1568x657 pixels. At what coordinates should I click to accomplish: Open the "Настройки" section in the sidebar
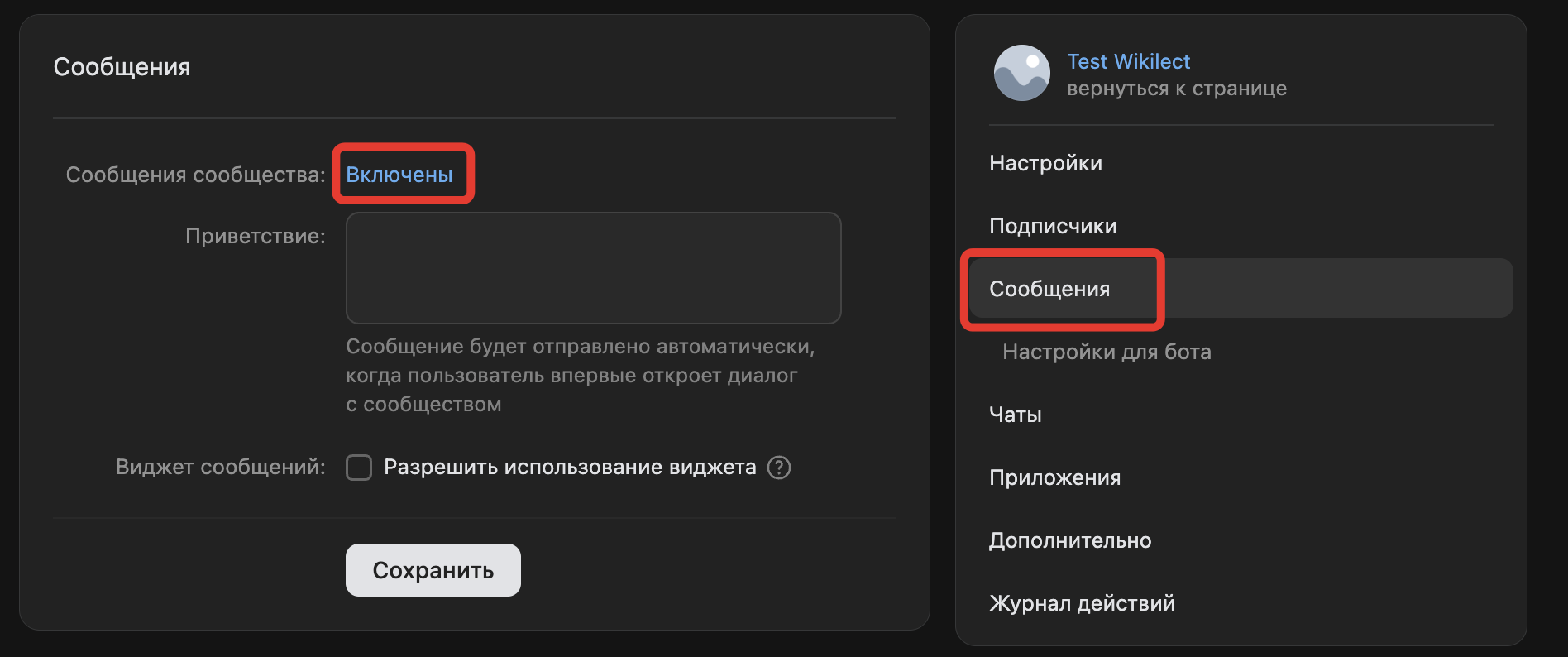click(x=1045, y=163)
